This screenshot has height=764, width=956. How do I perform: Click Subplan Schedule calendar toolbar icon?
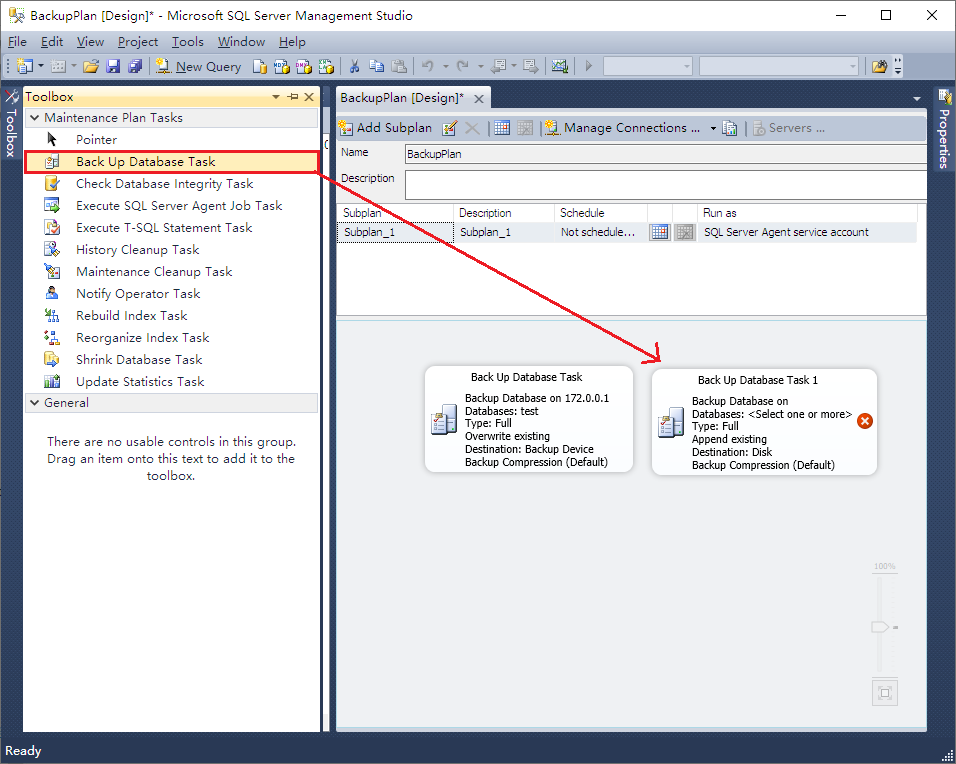502,128
